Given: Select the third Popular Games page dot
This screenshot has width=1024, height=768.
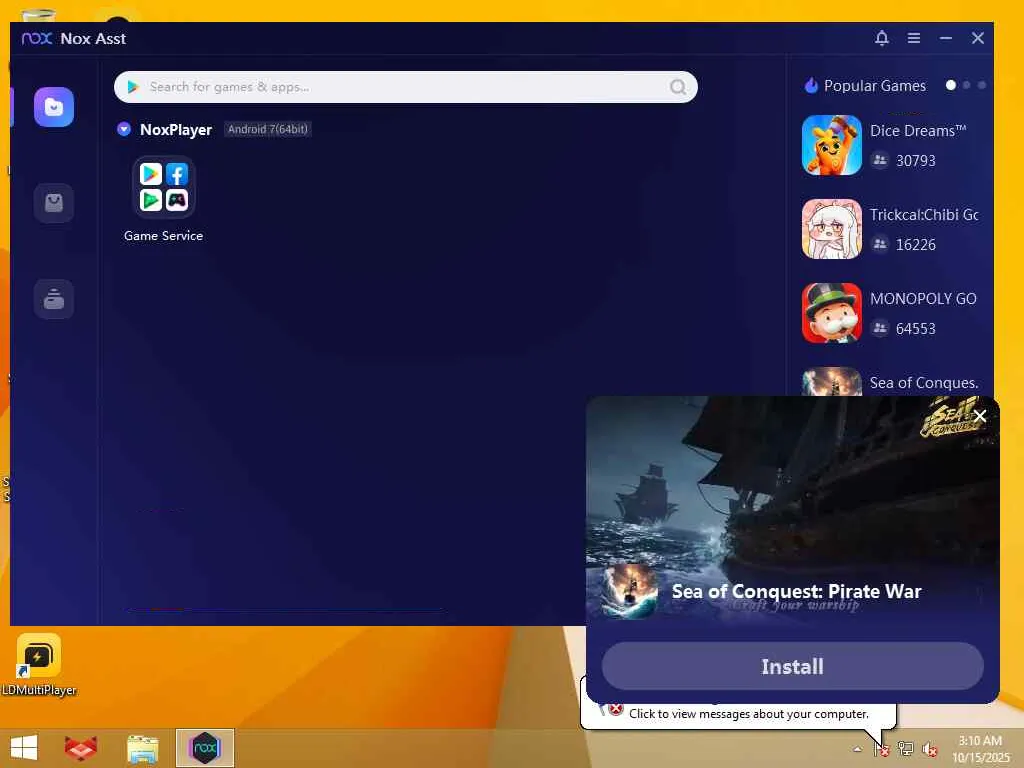Looking at the screenshot, I should [982, 86].
